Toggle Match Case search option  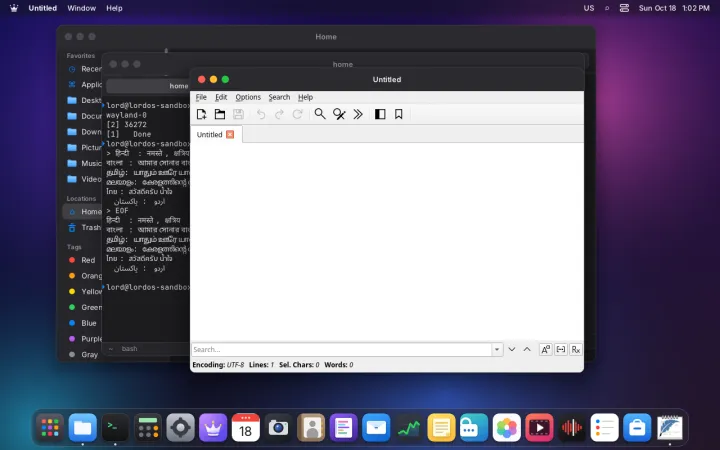click(546, 349)
